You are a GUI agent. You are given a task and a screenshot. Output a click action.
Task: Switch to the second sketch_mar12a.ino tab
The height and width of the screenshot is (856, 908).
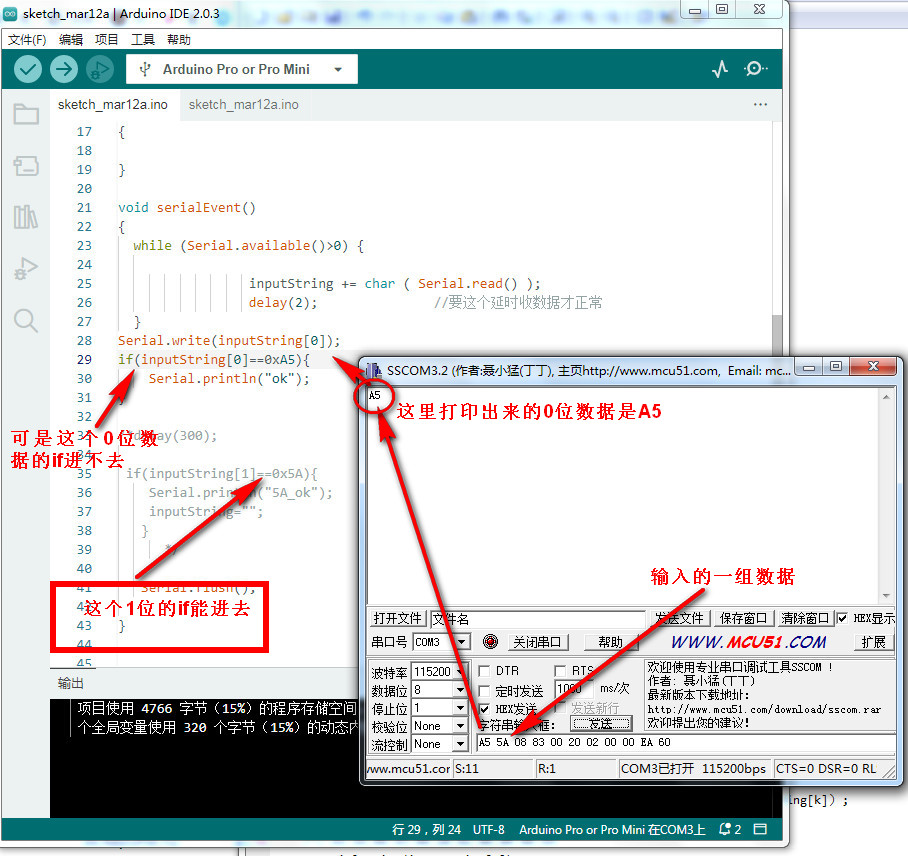pyautogui.click(x=244, y=105)
